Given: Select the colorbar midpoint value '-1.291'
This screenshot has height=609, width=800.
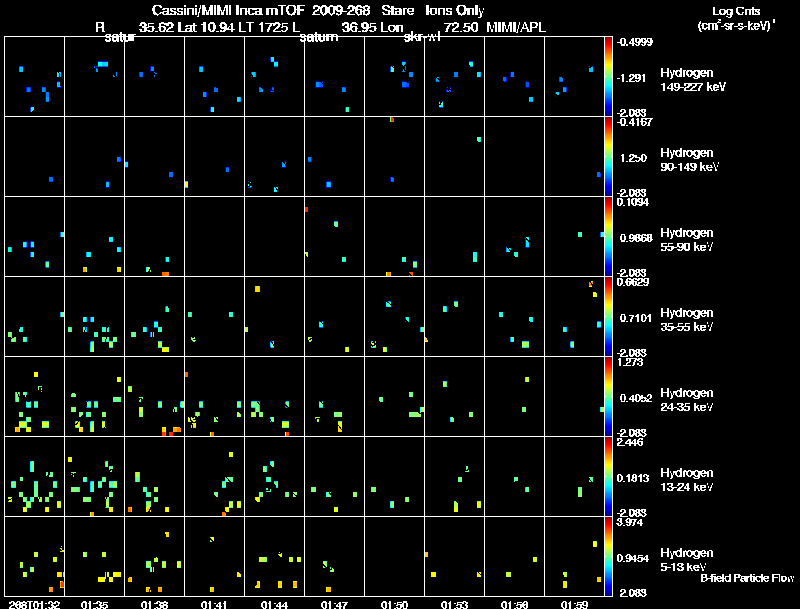Looking at the screenshot, I should tap(632, 78).
